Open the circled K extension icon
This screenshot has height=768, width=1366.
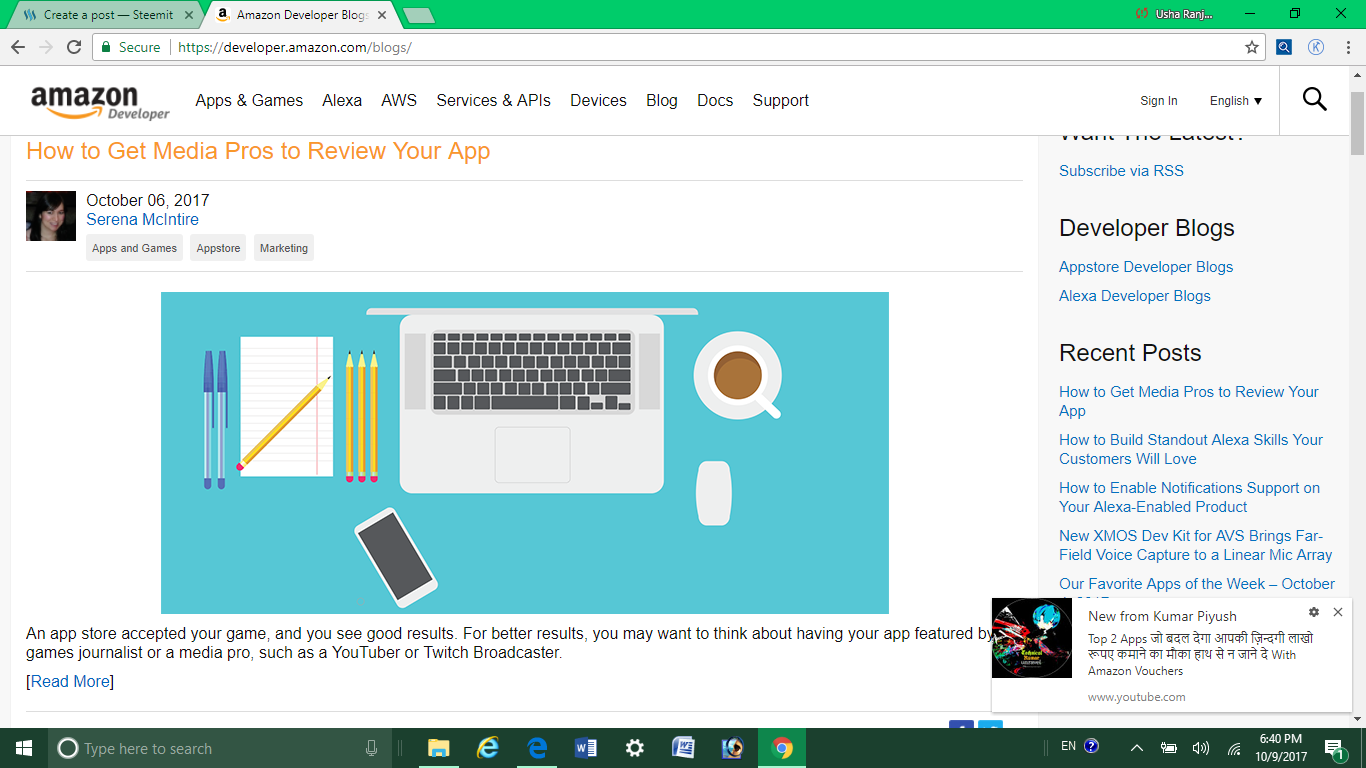pos(1316,47)
